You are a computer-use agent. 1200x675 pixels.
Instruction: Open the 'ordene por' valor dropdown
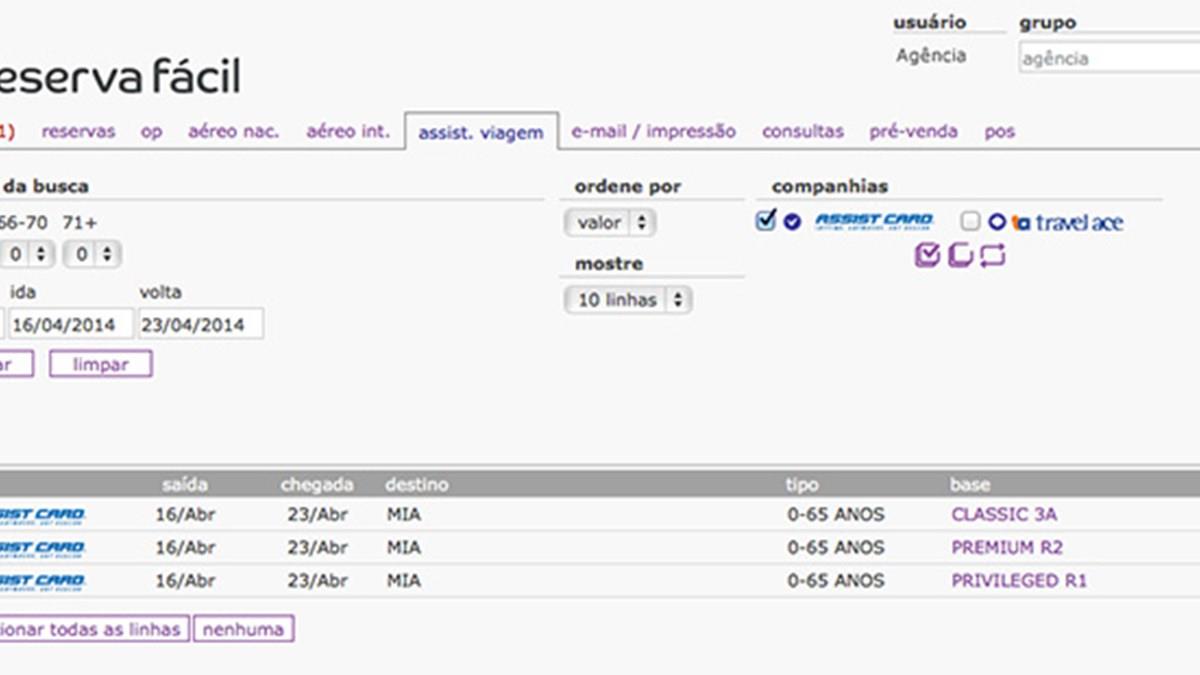(610, 223)
